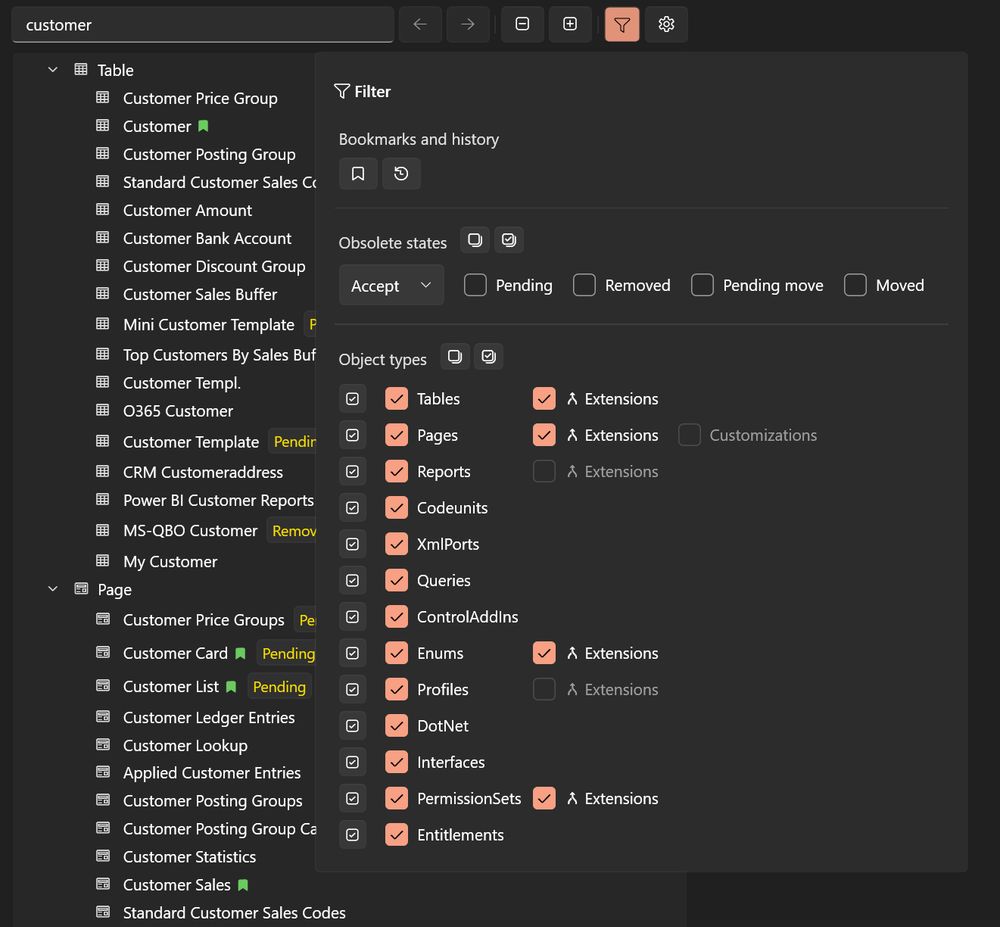Uncheck the Tables object type checkbox
Image resolution: width=1000 pixels, height=927 pixels.
pyautogui.click(x=397, y=399)
